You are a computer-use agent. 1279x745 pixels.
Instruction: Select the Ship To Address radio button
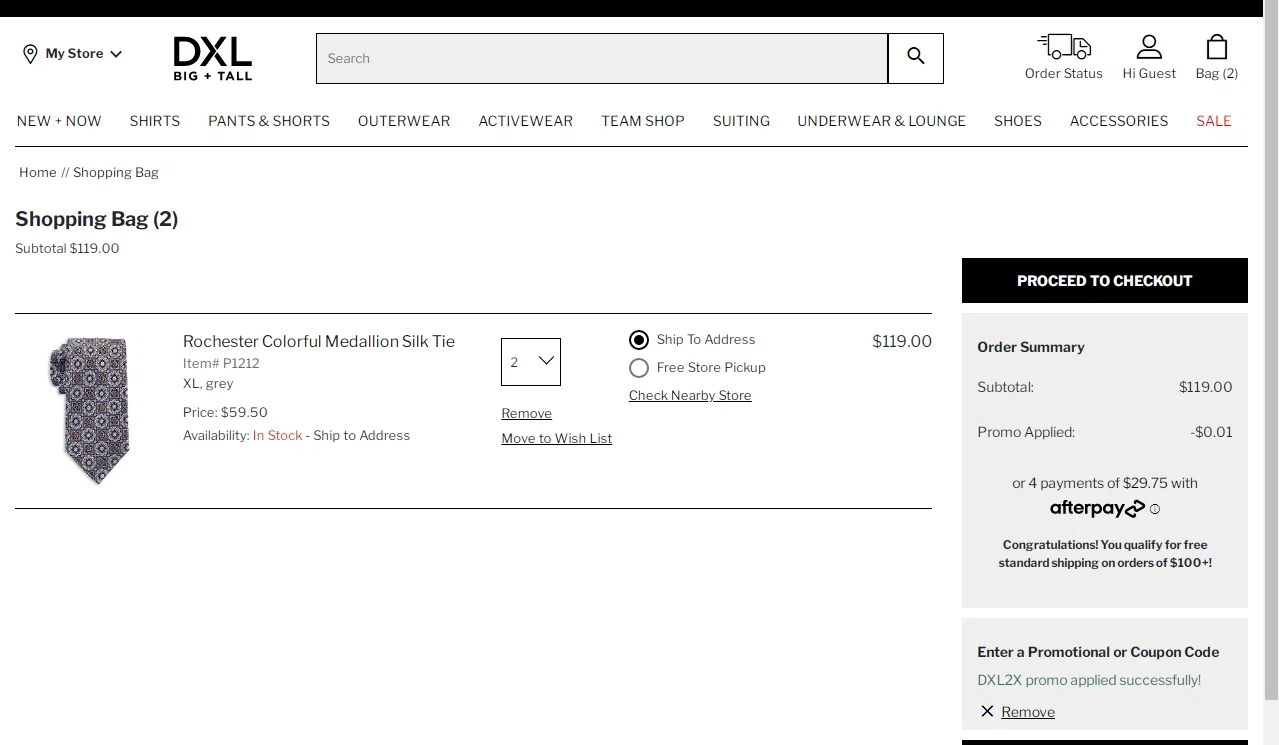pyautogui.click(x=639, y=340)
